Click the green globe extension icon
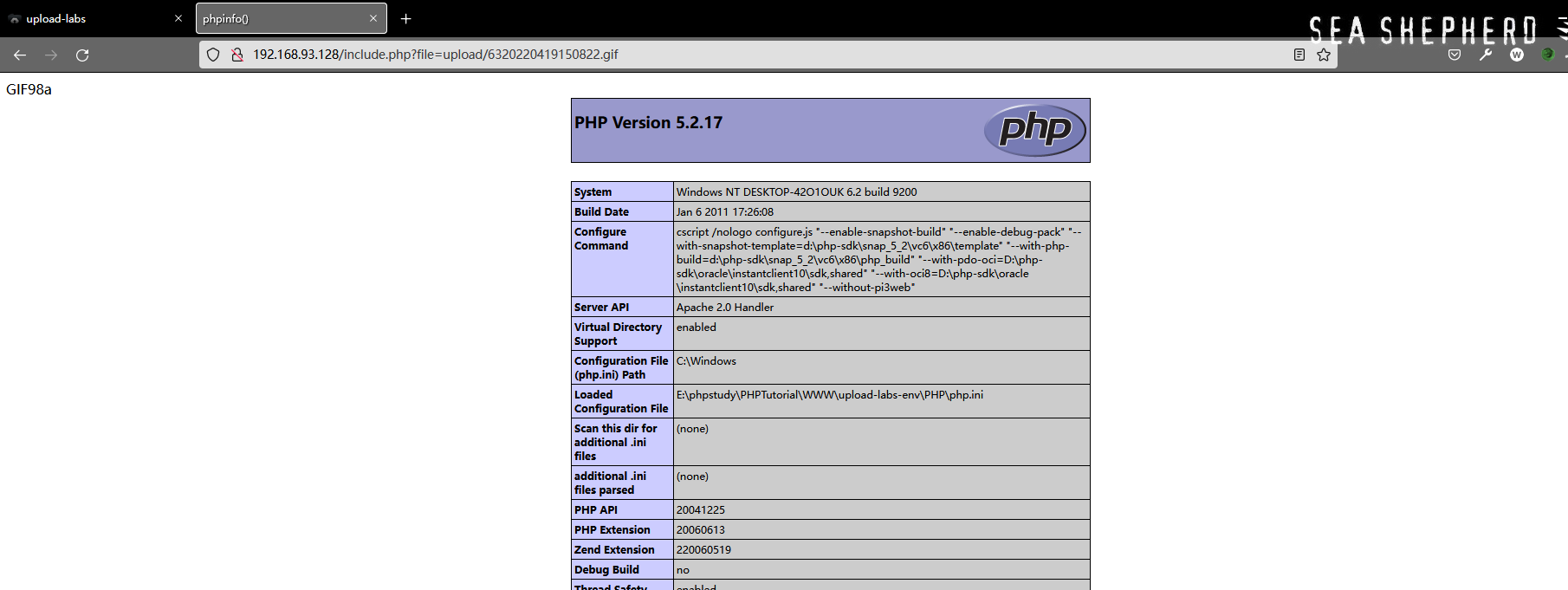 click(1548, 55)
